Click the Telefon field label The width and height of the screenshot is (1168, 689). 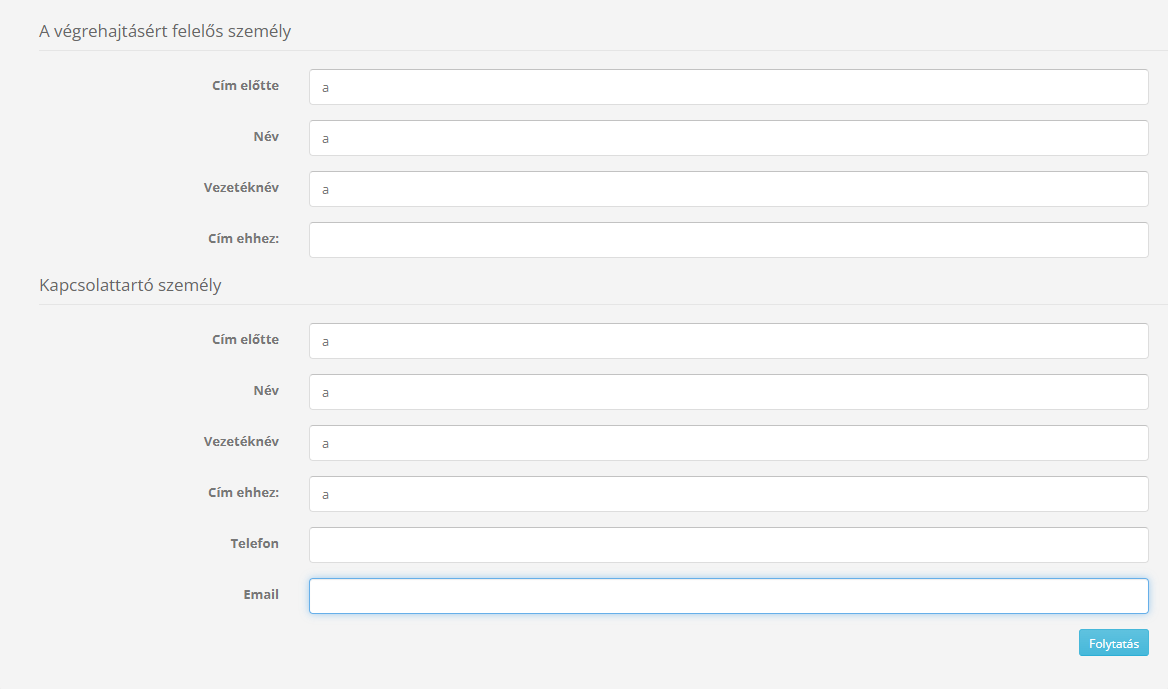point(254,543)
